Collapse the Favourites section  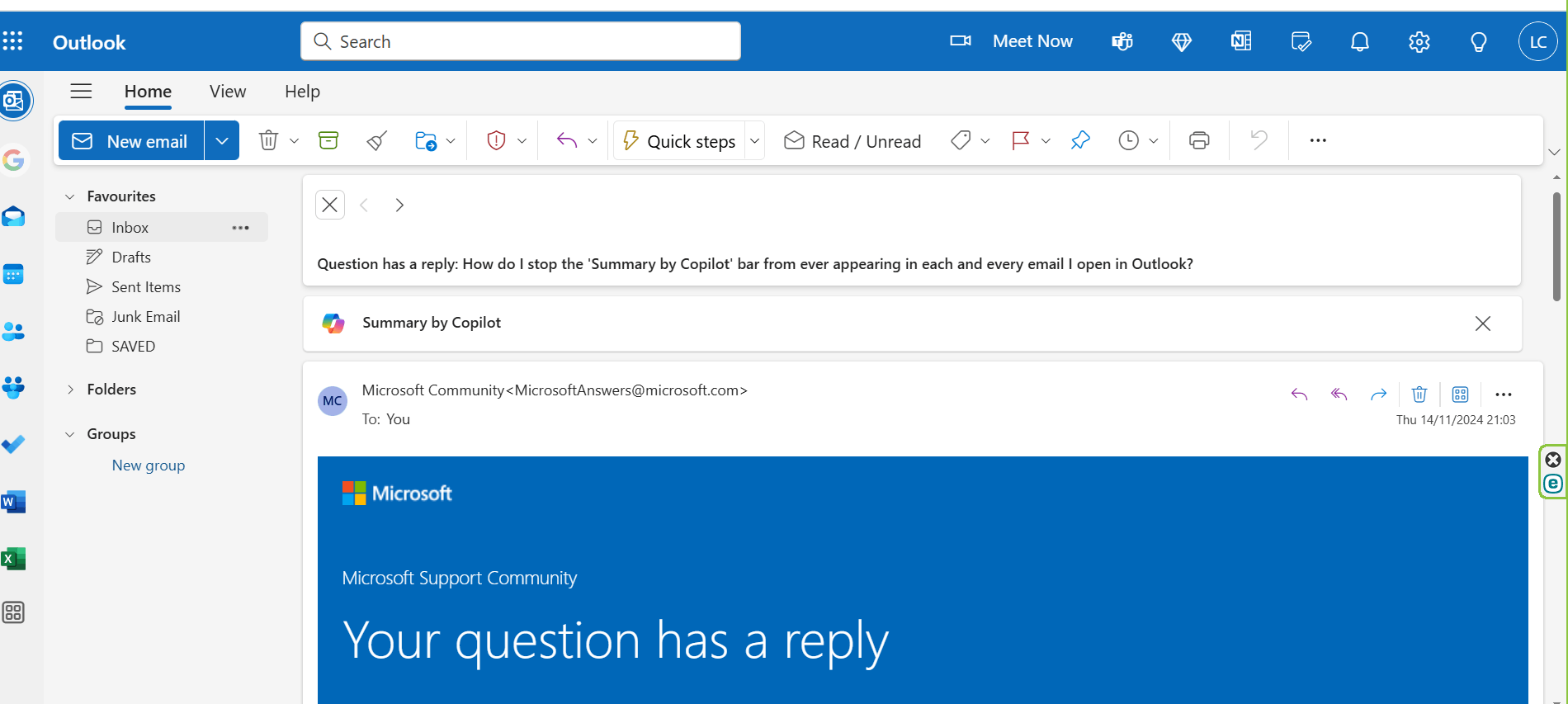tap(70, 196)
